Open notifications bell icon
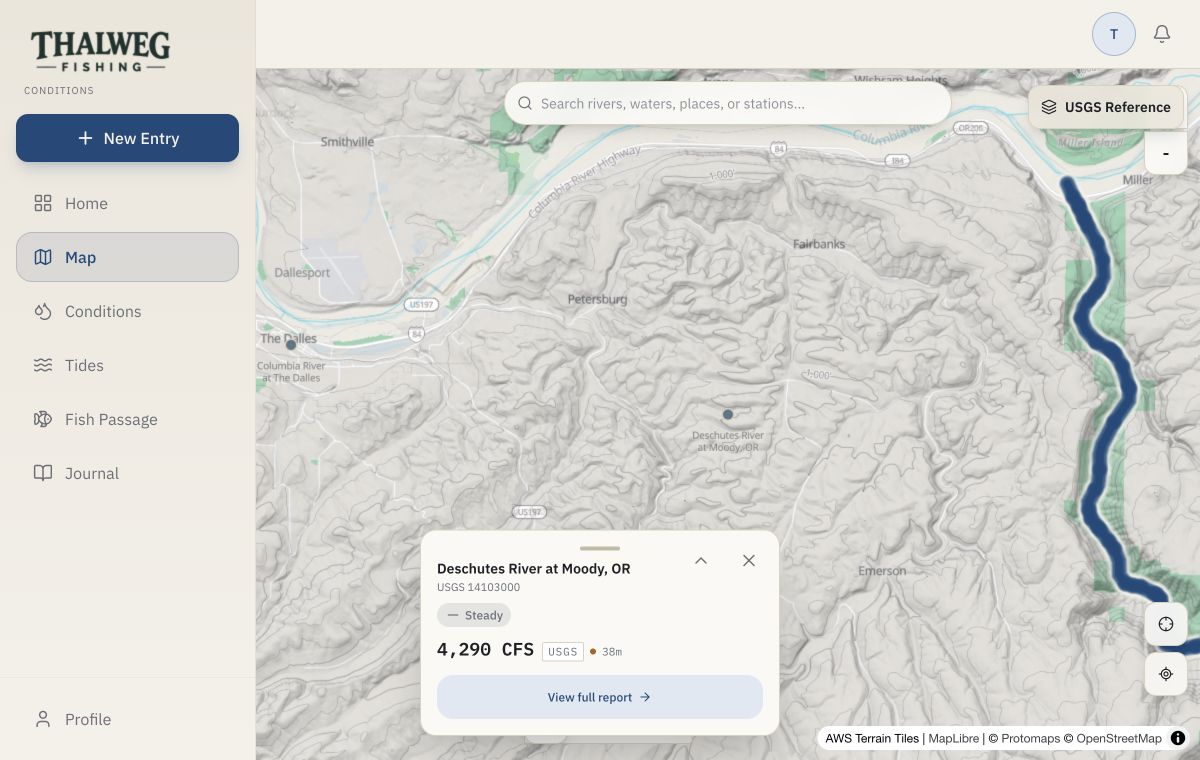The width and height of the screenshot is (1200, 760). pos(1162,34)
